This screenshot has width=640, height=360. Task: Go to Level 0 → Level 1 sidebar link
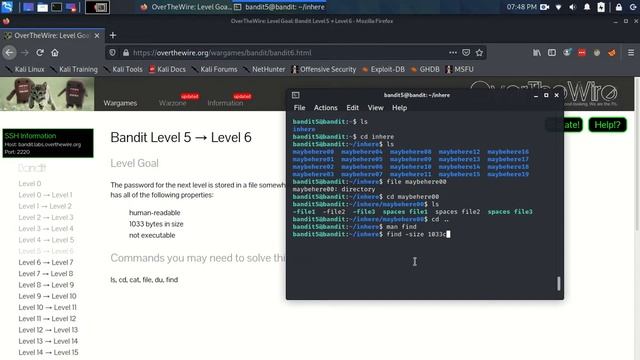pyautogui.click(x=45, y=195)
